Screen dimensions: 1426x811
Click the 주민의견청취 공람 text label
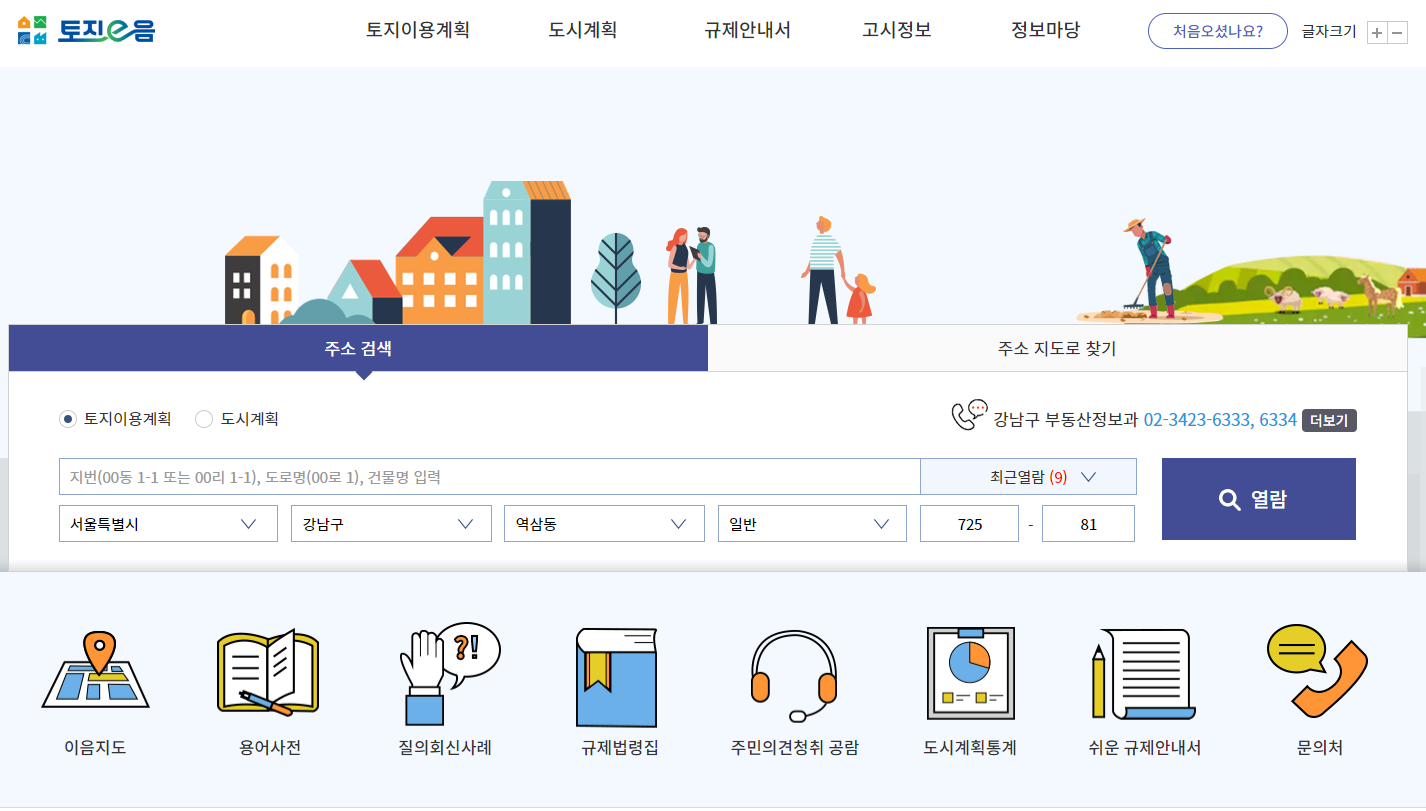pos(794,748)
